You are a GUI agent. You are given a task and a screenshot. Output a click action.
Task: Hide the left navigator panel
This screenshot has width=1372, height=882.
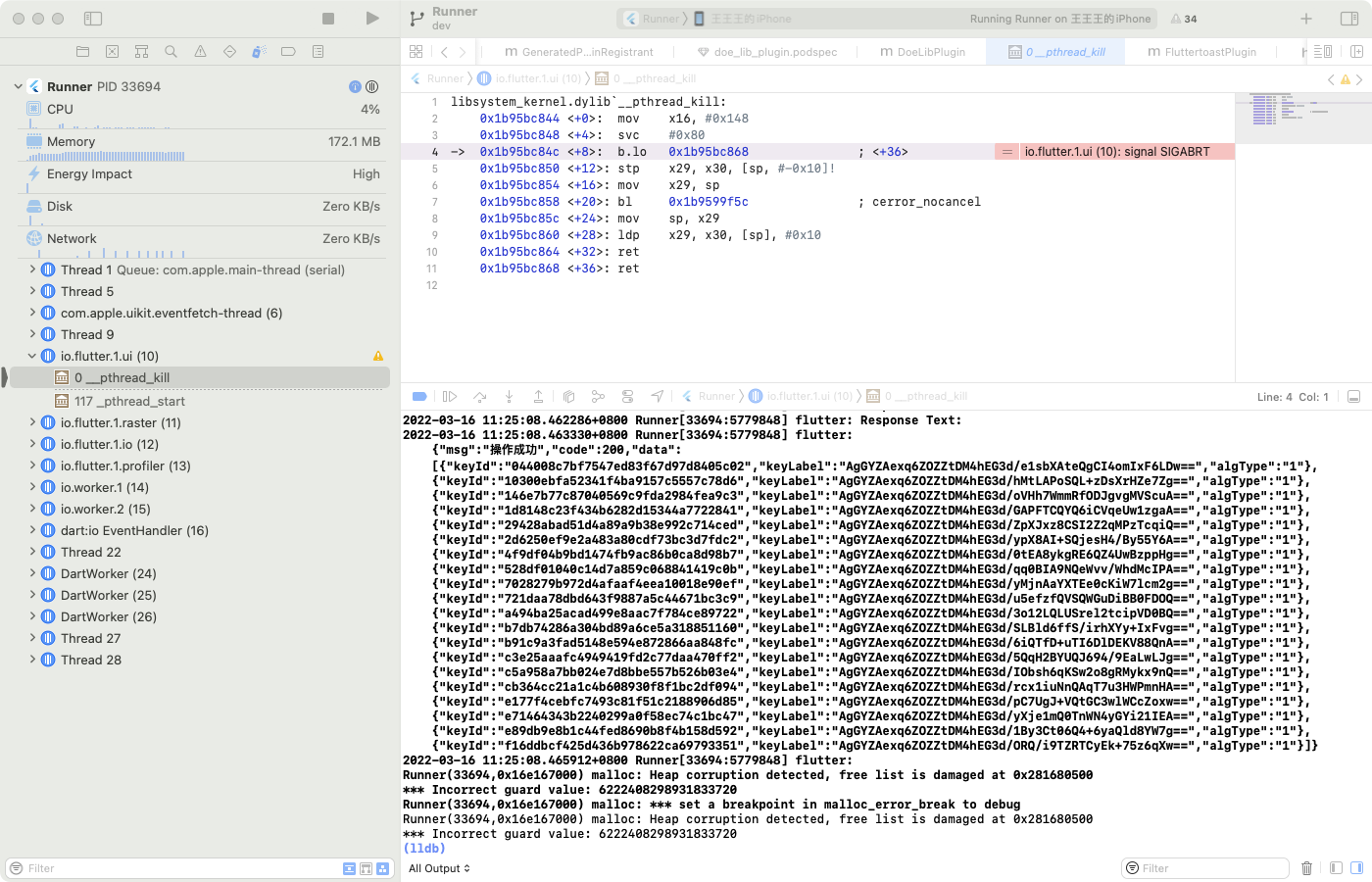tap(94, 17)
